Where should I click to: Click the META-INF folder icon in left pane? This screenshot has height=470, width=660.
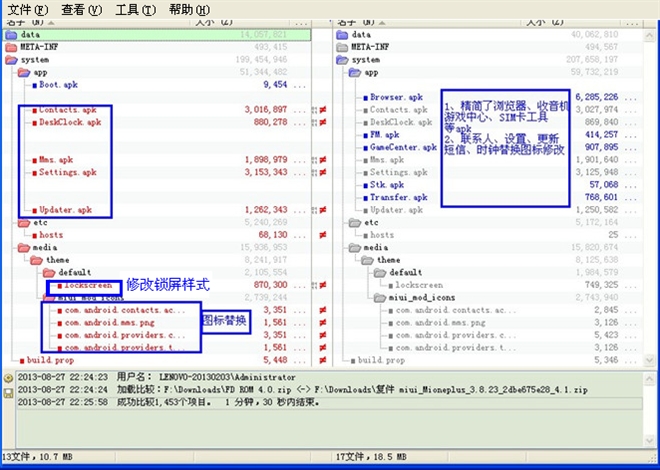click(x=11, y=47)
